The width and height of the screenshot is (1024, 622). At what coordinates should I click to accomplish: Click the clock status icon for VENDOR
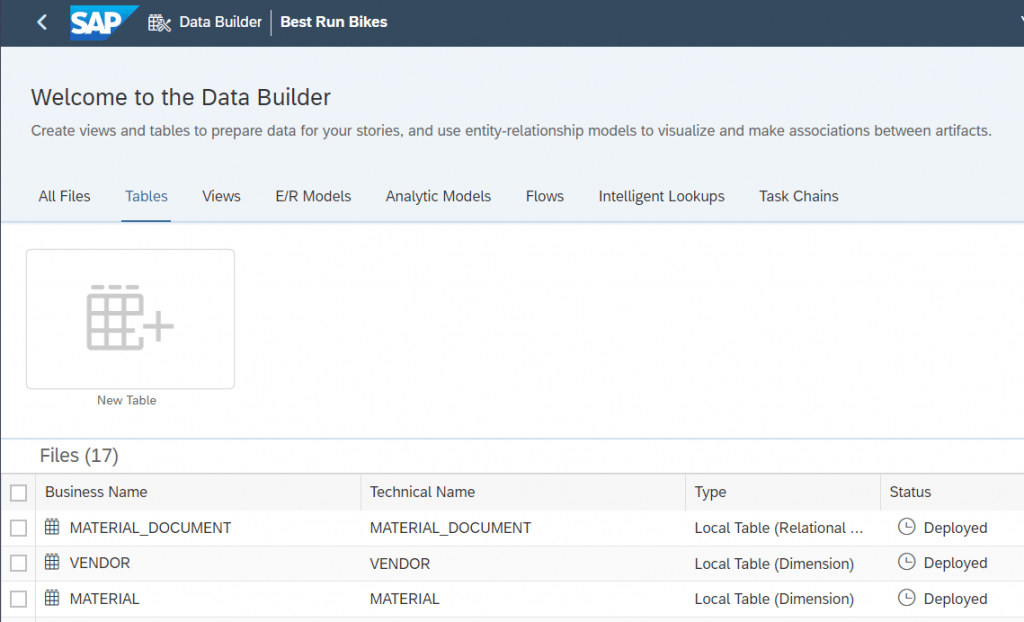click(906, 562)
